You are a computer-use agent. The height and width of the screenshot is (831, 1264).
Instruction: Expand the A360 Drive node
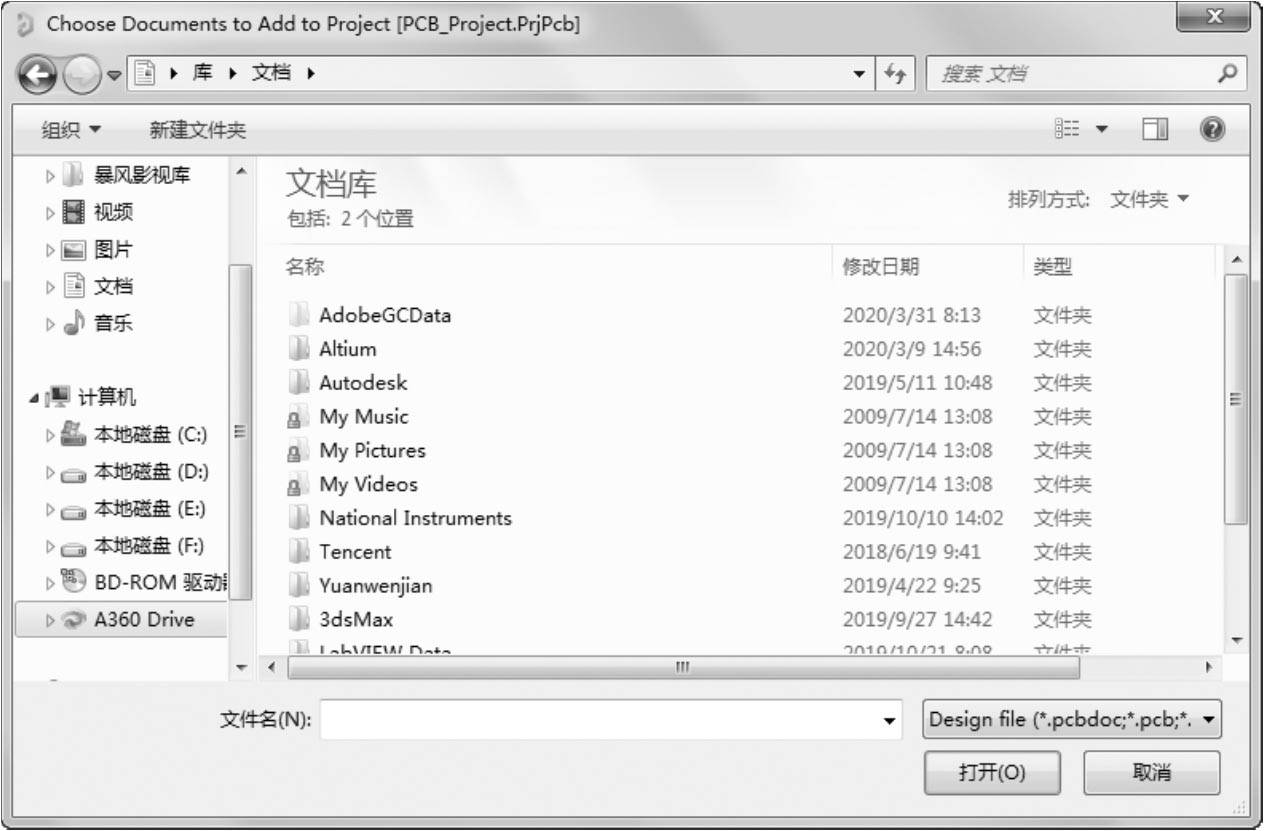click(50, 620)
